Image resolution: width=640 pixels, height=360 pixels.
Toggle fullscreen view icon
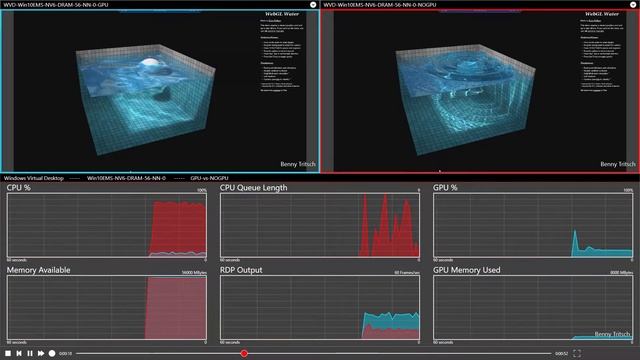(x=577, y=353)
